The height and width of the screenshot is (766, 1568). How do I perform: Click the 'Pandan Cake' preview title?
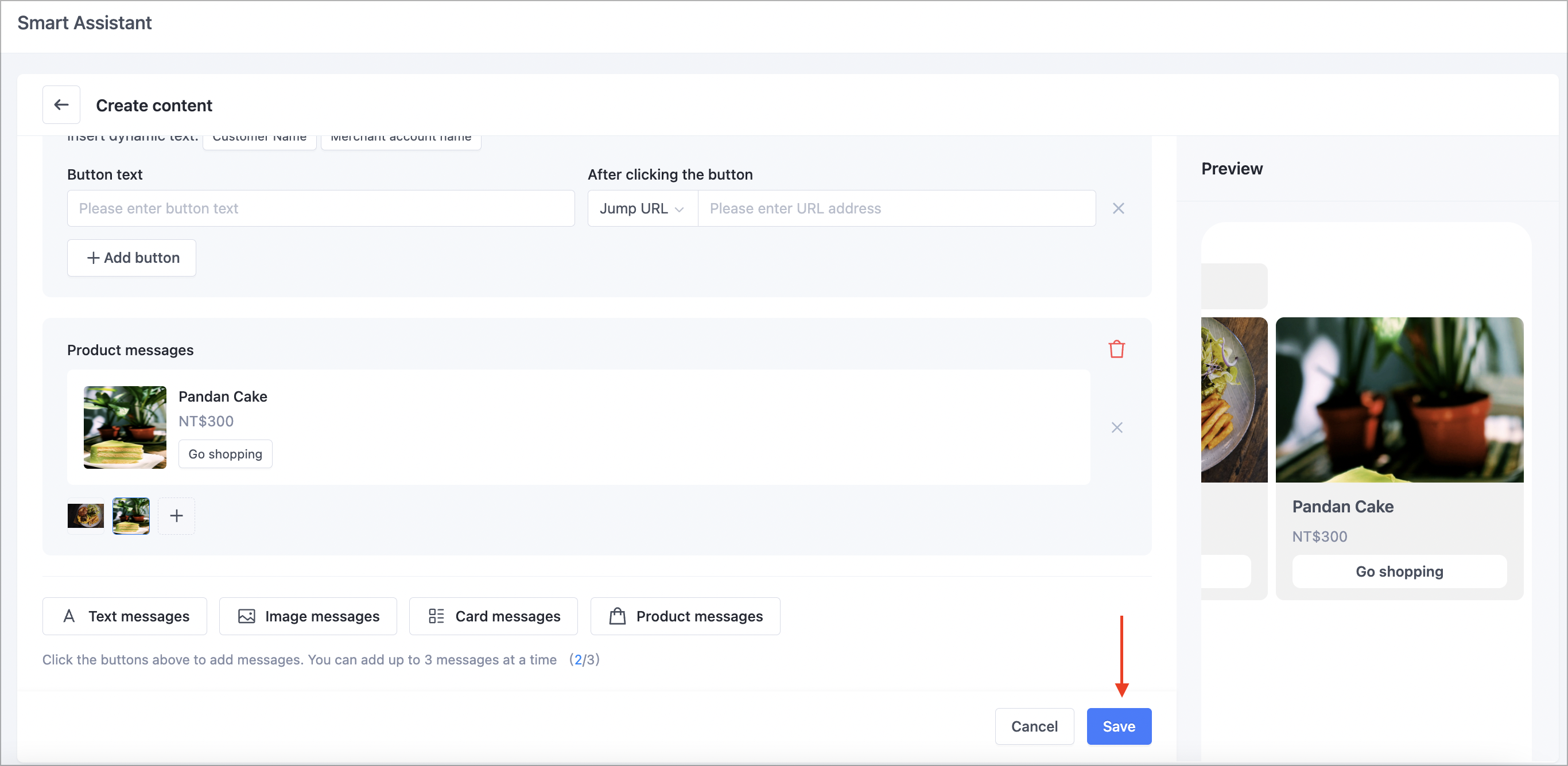[x=1343, y=506]
